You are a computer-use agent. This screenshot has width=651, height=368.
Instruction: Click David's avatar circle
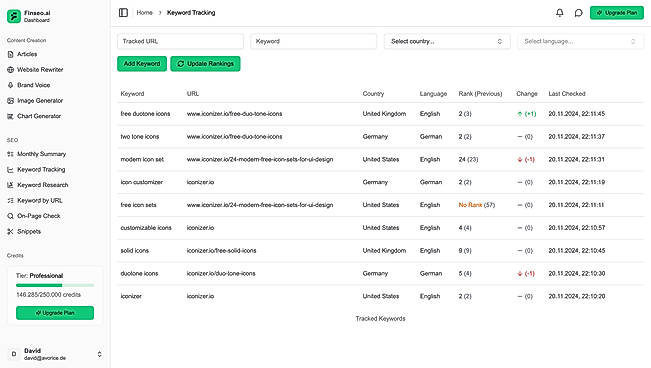click(x=14, y=354)
